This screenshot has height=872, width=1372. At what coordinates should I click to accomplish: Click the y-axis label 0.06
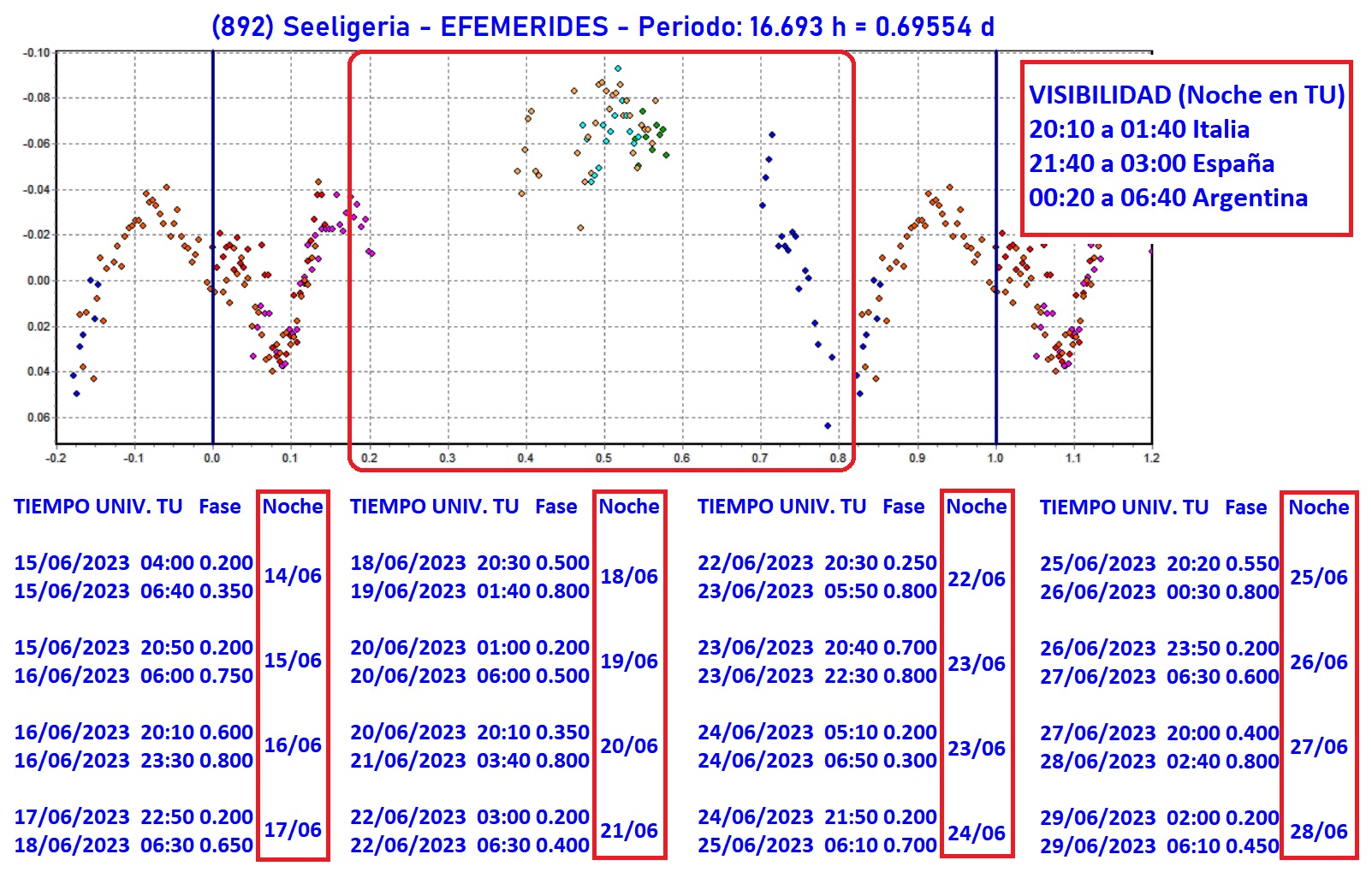[39, 418]
